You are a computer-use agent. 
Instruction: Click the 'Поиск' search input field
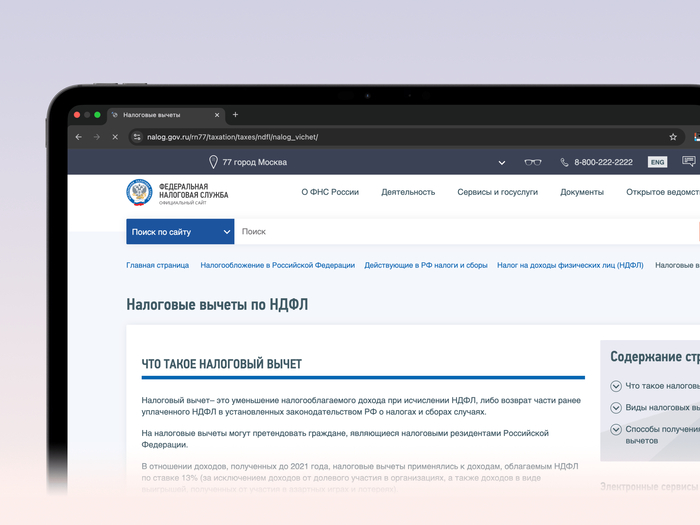460,231
